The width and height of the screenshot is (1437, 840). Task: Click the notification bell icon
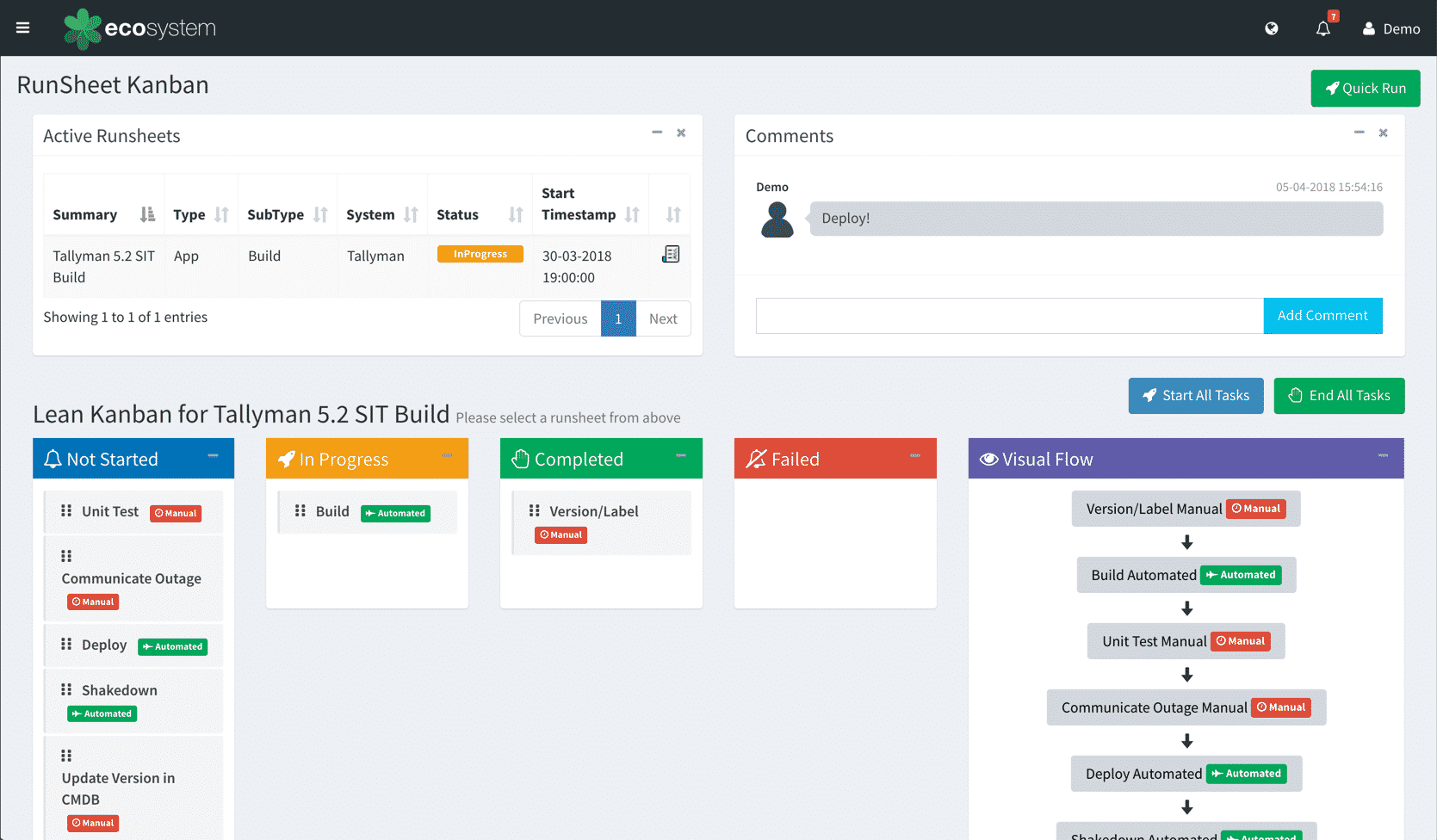[1323, 28]
